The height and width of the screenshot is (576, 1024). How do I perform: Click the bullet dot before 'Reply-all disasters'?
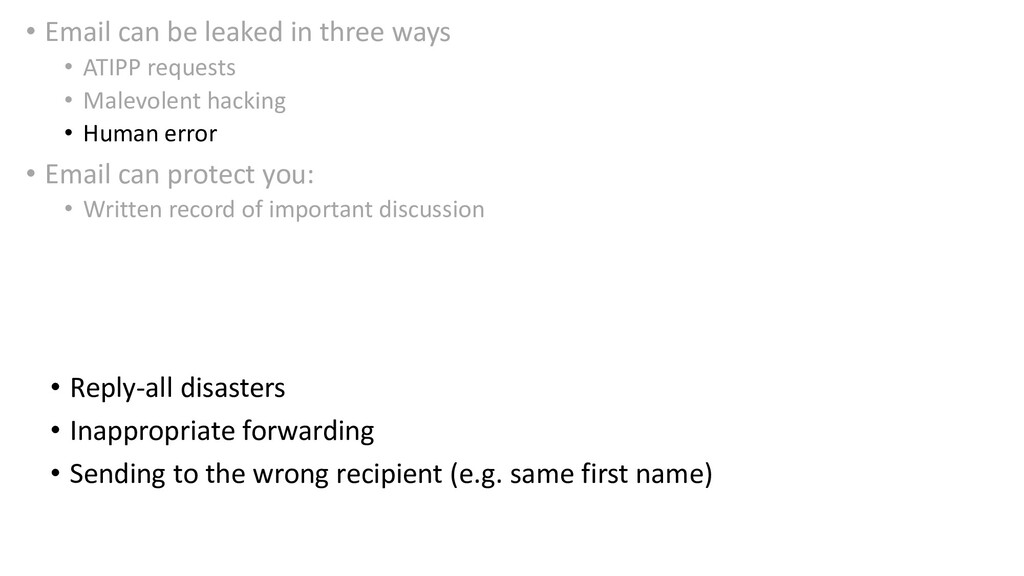coord(55,387)
